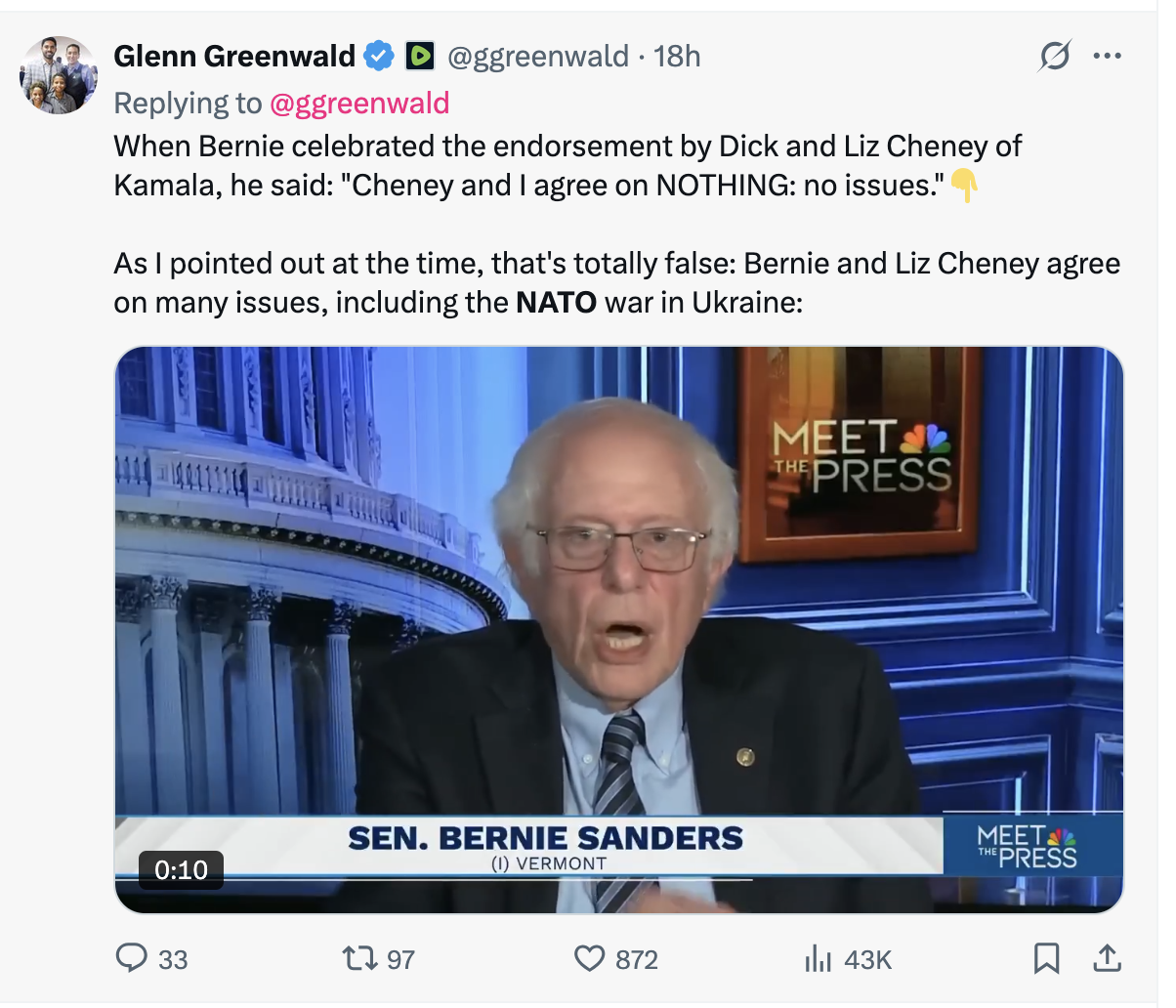Screen dimensions: 1176x1008
Task: Bookmark this tweet
Action: tap(1046, 958)
